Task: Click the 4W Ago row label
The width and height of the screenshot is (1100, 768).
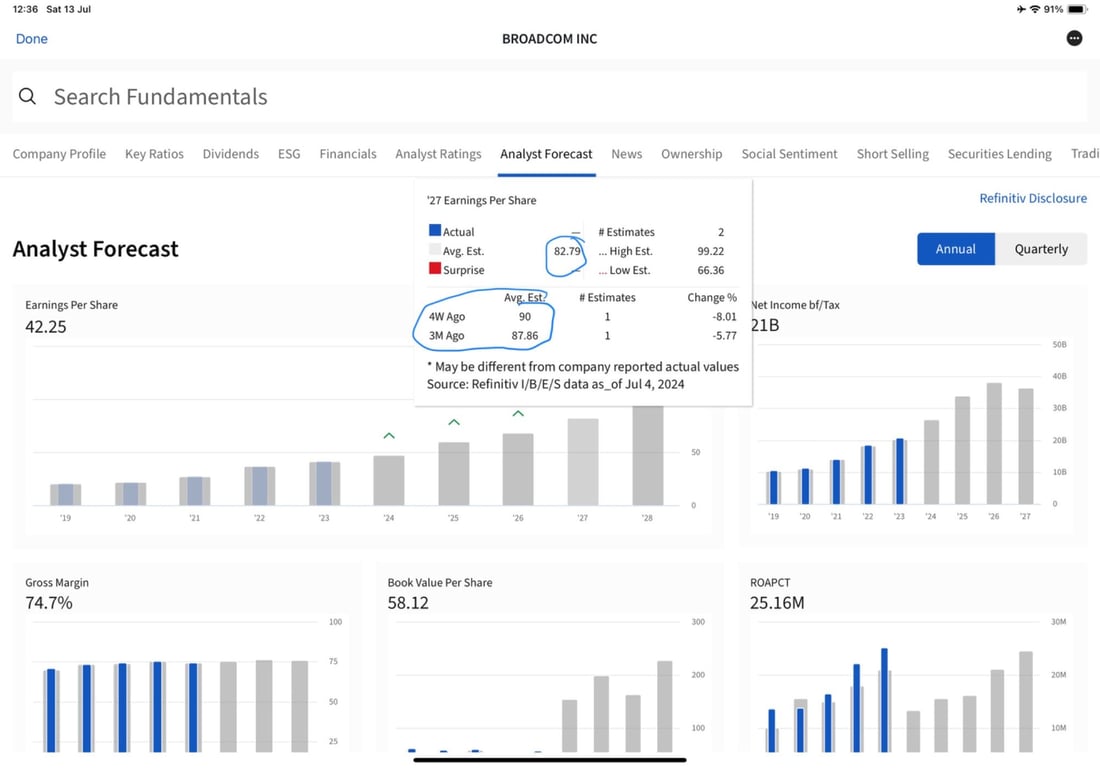Action: [x=447, y=316]
